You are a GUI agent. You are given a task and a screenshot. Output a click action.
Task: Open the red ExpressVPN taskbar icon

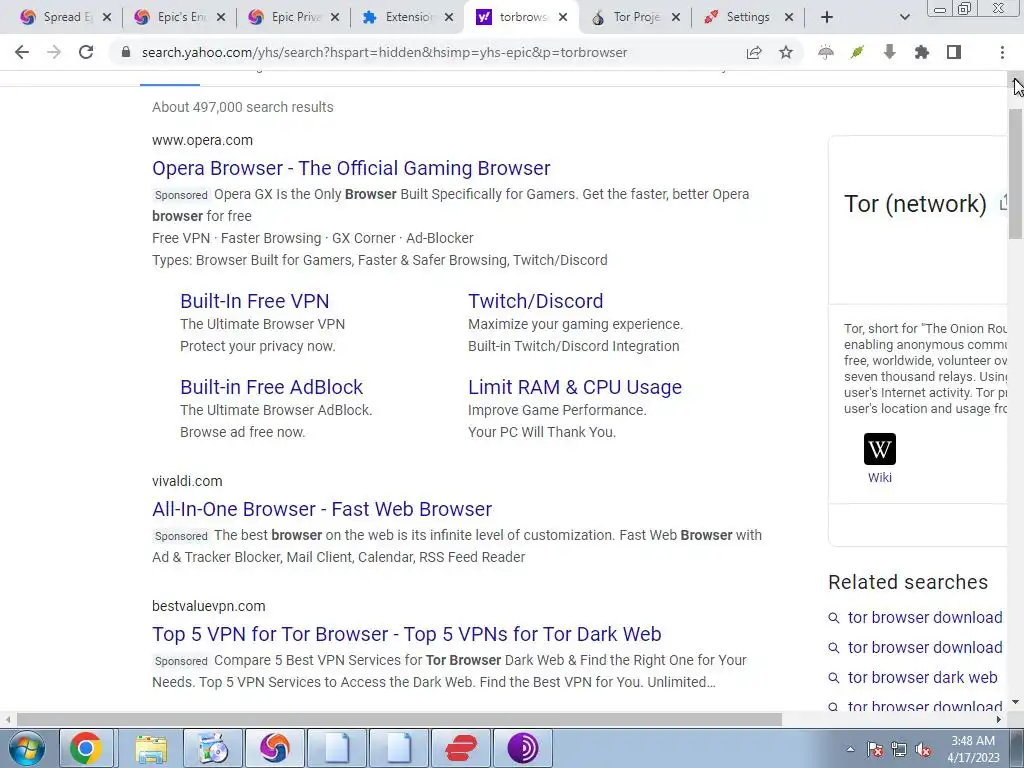[x=461, y=748]
